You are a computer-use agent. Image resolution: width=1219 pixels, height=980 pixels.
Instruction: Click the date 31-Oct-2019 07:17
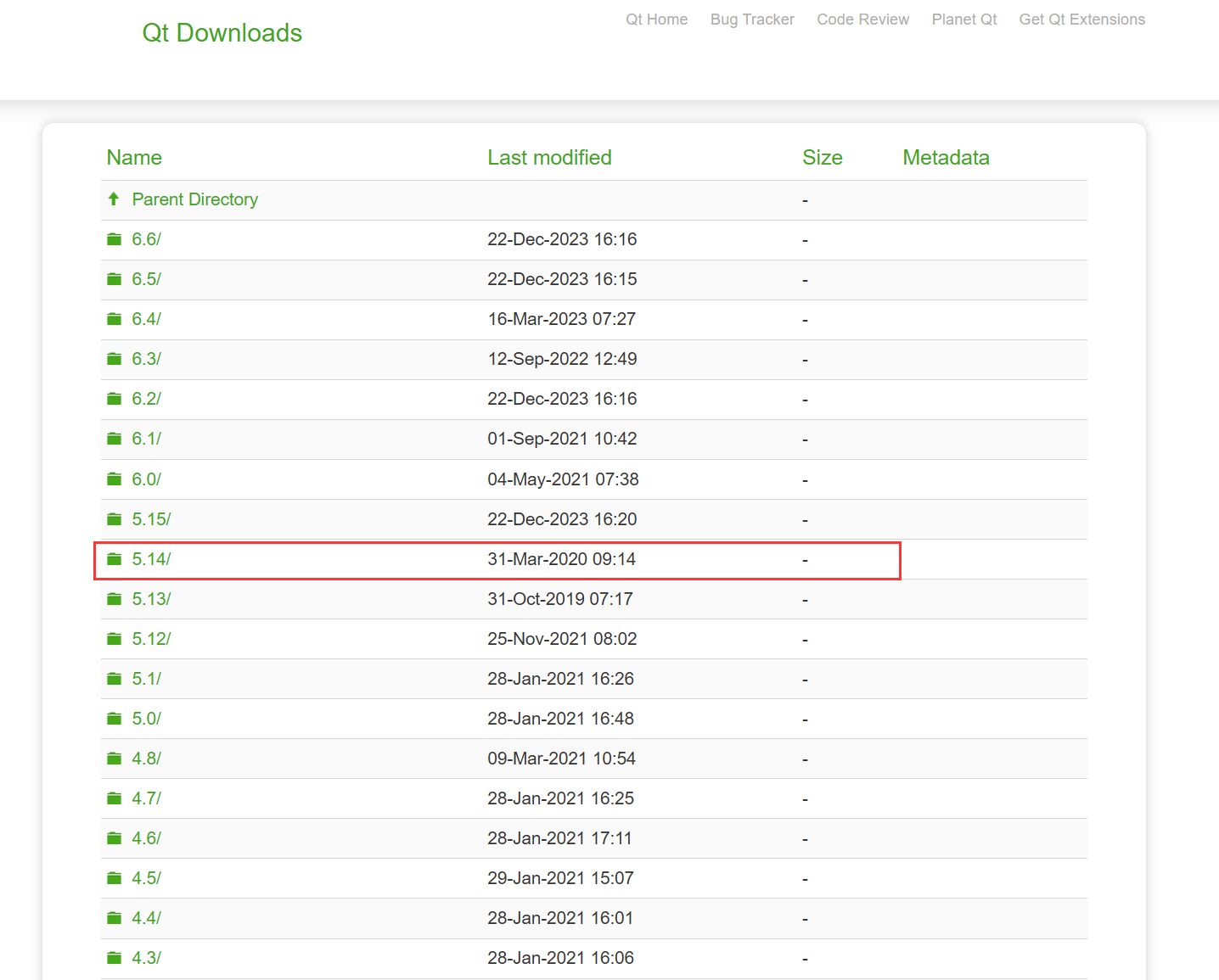tap(560, 599)
